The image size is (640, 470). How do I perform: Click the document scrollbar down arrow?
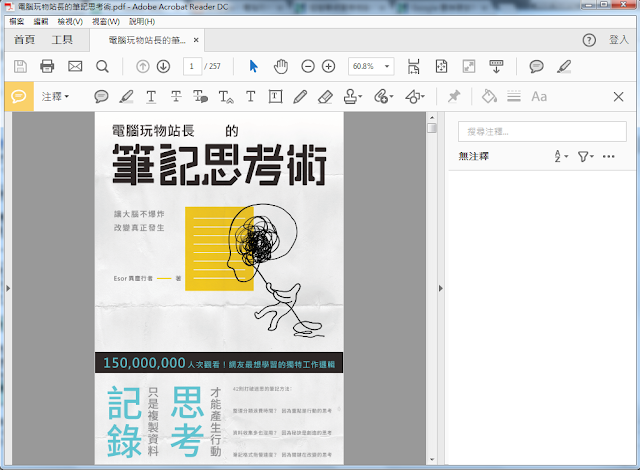pyautogui.click(x=432, y=460)
